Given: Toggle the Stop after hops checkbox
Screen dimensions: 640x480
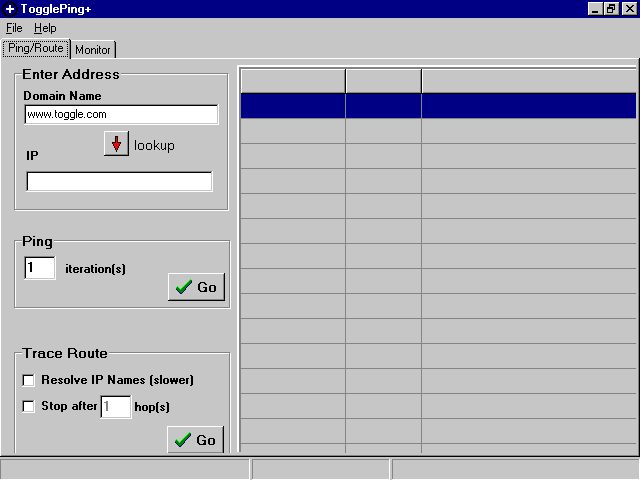Looking at the screenshot, I should [x=28, y=407].
